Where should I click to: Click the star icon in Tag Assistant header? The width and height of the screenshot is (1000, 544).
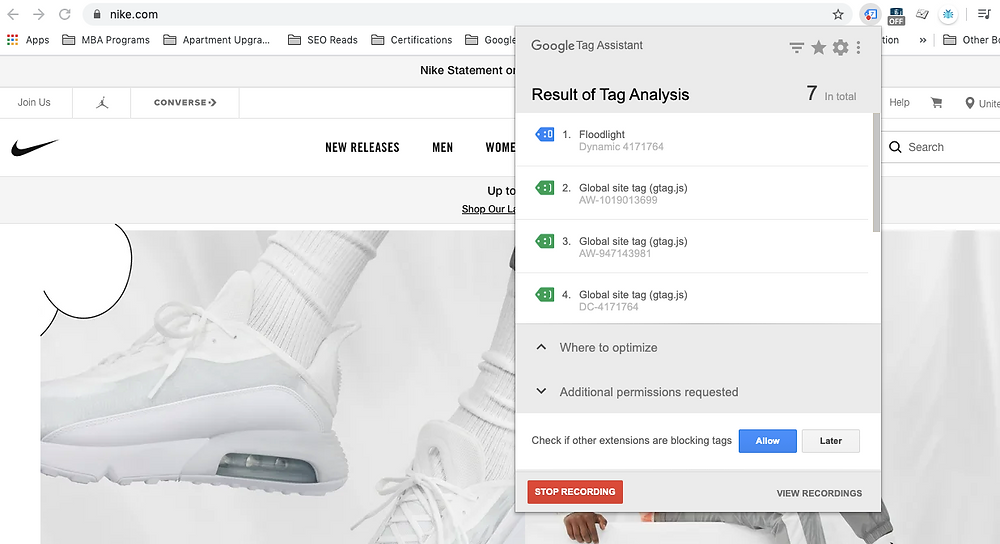click(818, 47)
